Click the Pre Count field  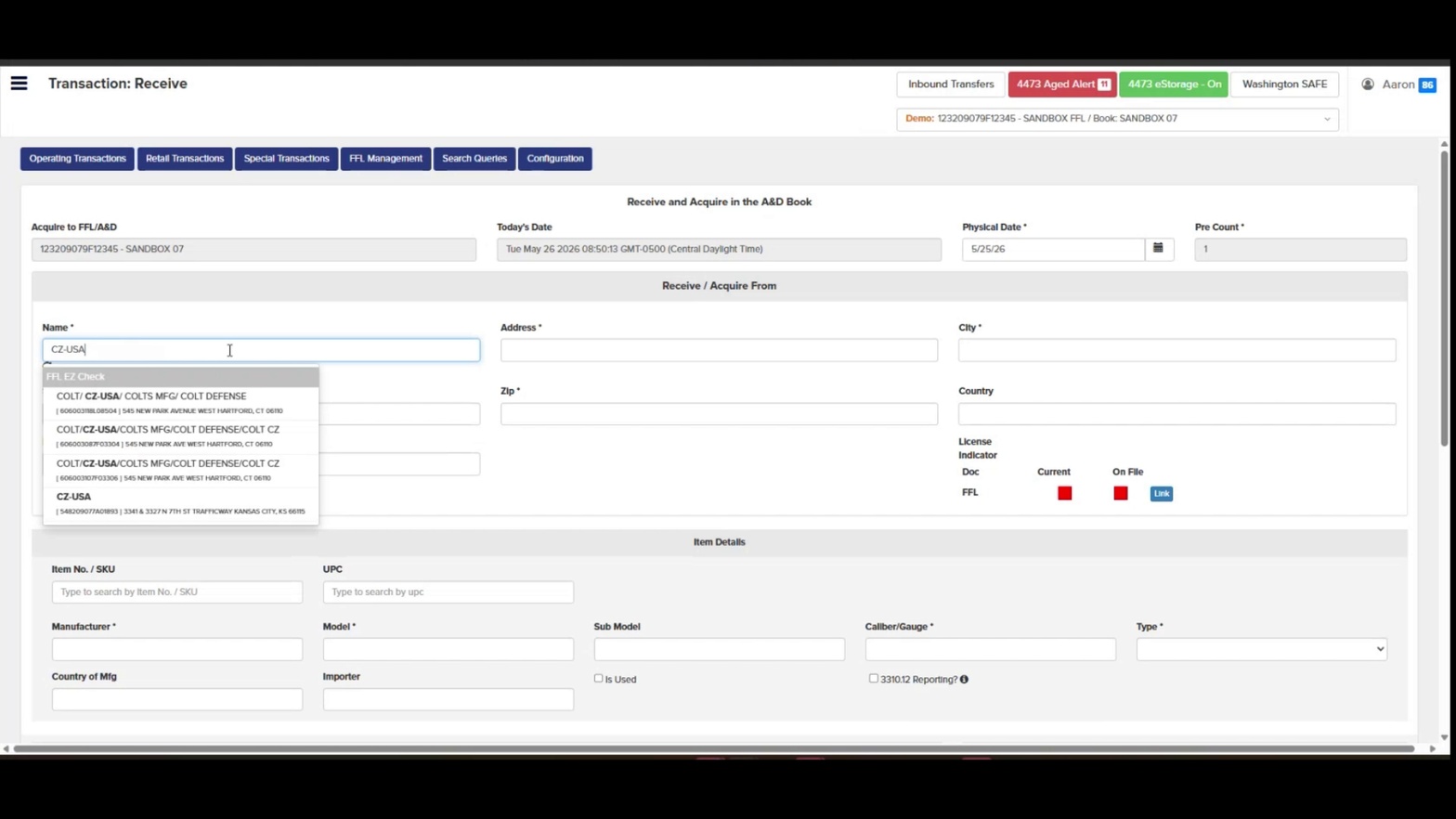pyautogui.click(x=1300, y=249)
